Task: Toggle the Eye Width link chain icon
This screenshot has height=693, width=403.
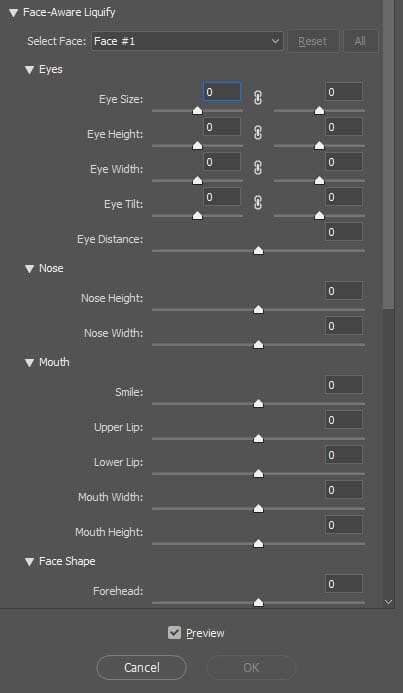Action: pyautogui.click(x=258, y=168)
